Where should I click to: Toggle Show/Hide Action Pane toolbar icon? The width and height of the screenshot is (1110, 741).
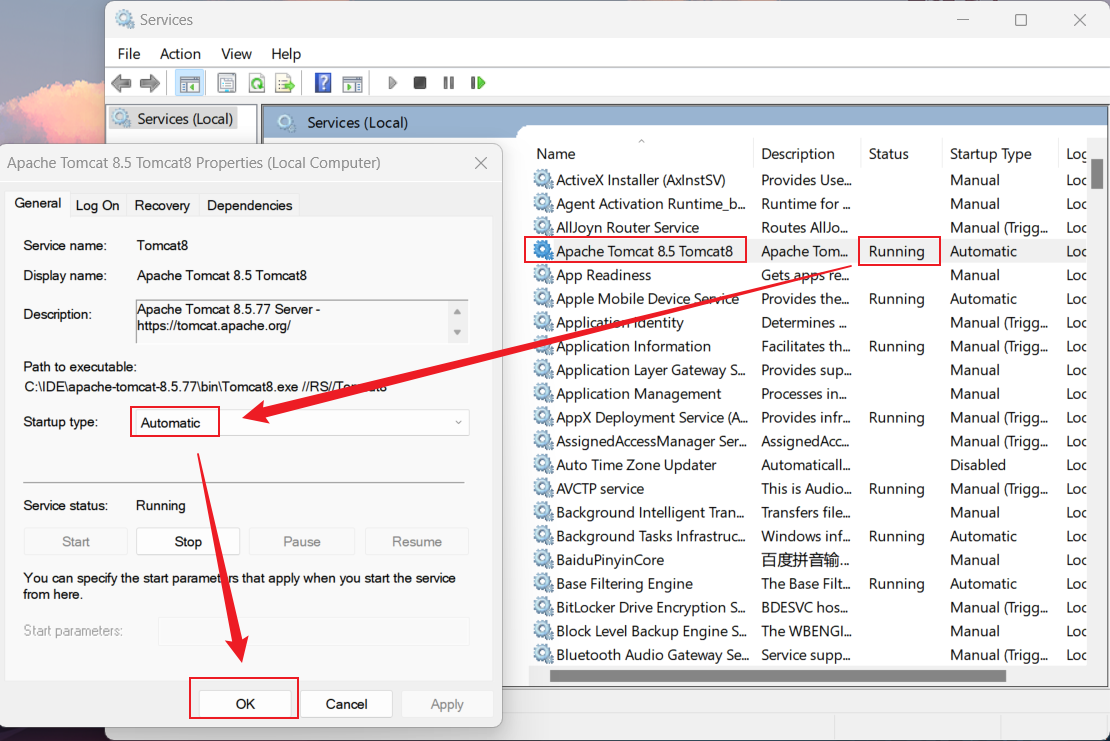click(x=352, y=83)
